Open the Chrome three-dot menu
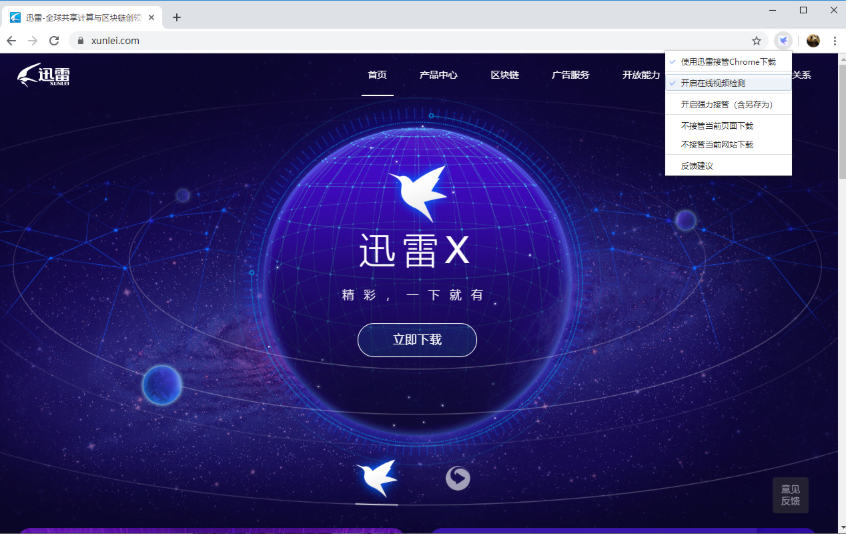Image resolution: width=846 pixels, height=534 pixels. pyautogui.click(x=834, y=41)
